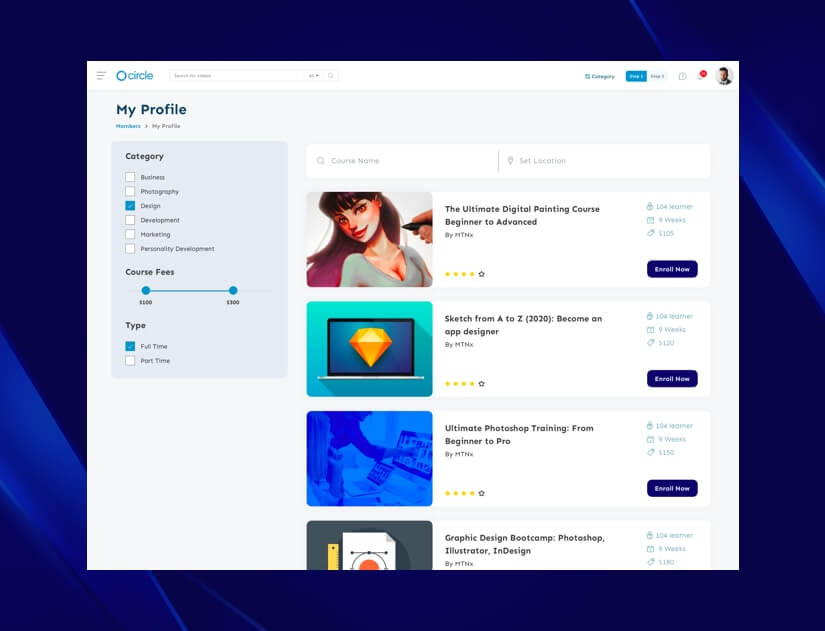Open the 'All' search scope dropdown
This screenshot has height=631, width=825.
tap(313, 75)
